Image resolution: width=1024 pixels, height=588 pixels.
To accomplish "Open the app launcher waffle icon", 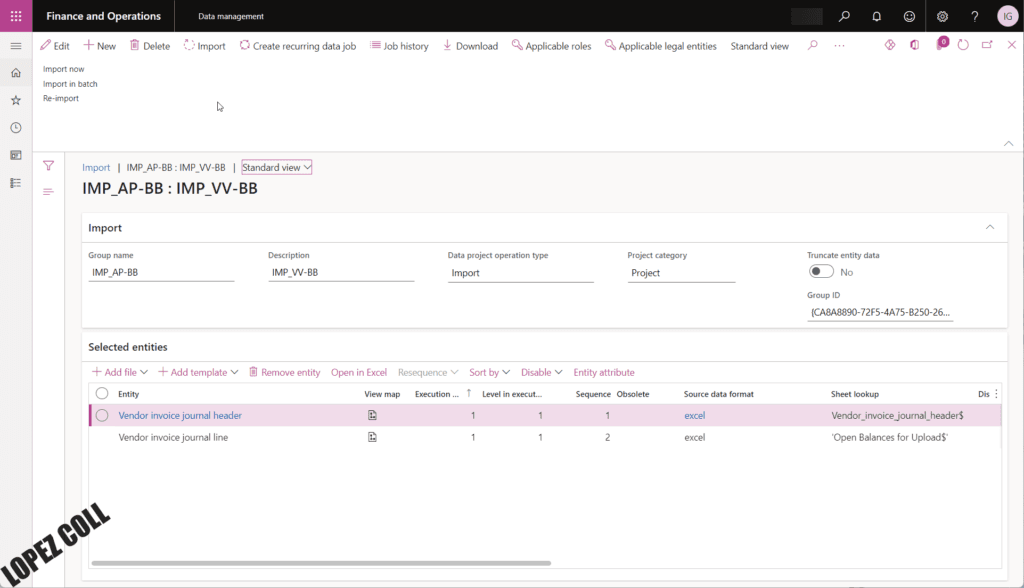I will [x=15, y=16].
